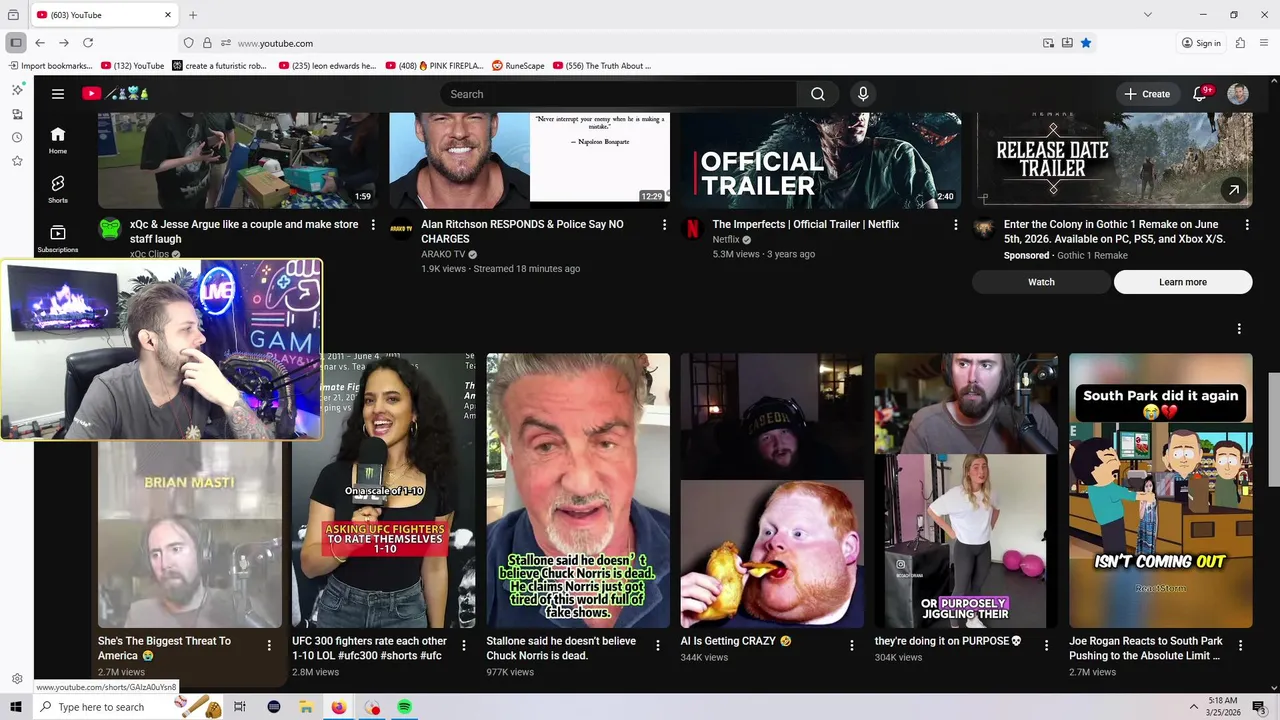The height and width of the screenshot is (720, 1280).
Task: Open options for the Stallone short
Action: tap(657, 646)
